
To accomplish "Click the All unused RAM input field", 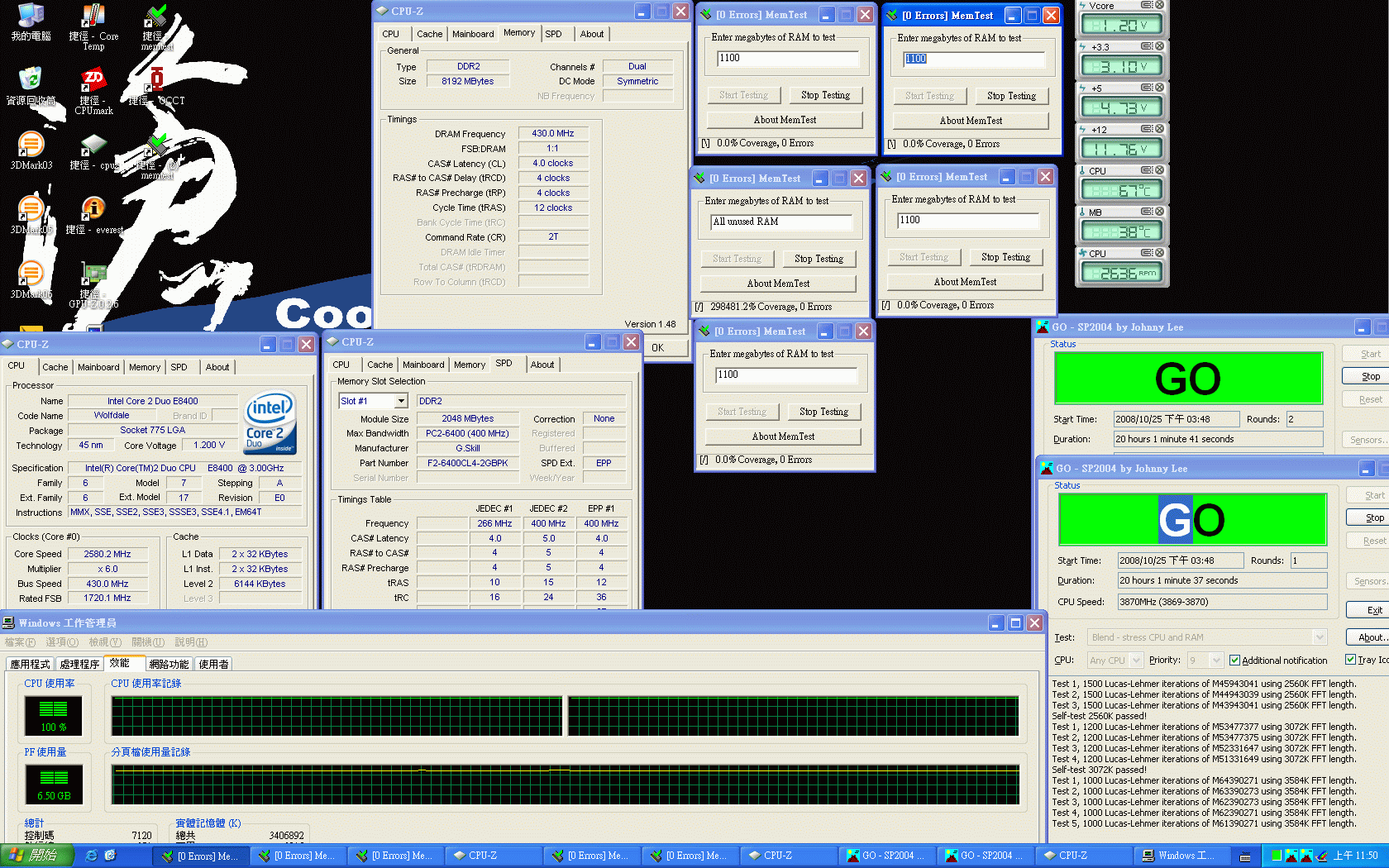I will tap(781, 222).
